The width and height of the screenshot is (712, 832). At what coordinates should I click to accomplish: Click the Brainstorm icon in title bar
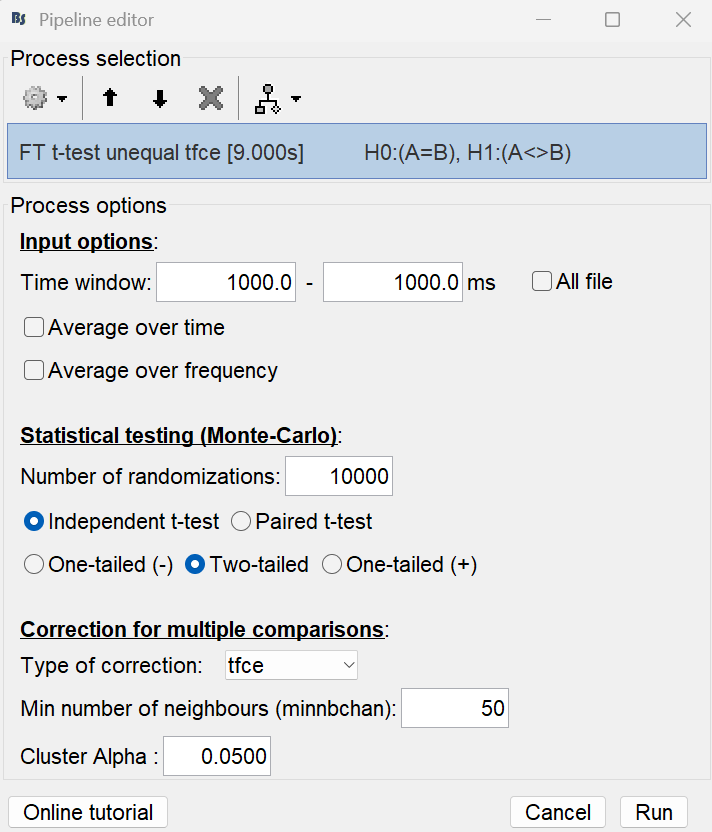tap(18, 20)
